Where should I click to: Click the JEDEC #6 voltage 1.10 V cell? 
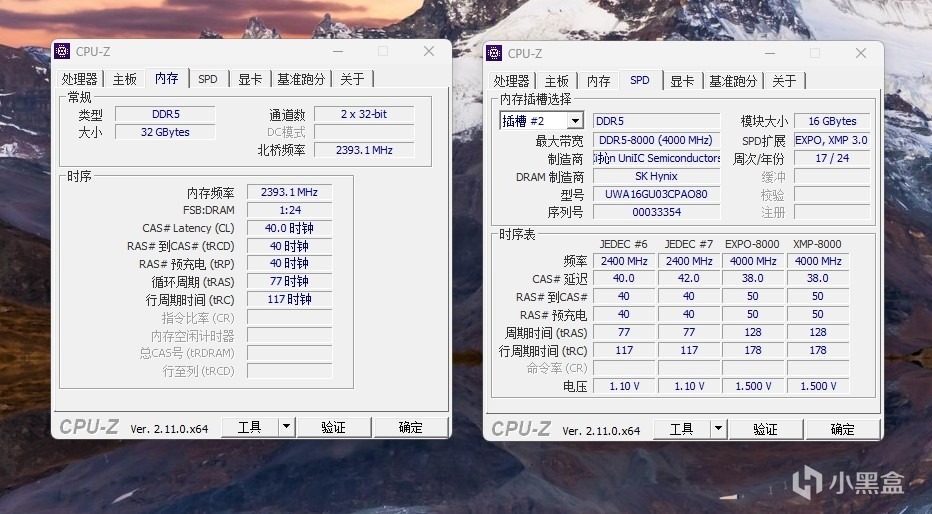click(624, 386)
